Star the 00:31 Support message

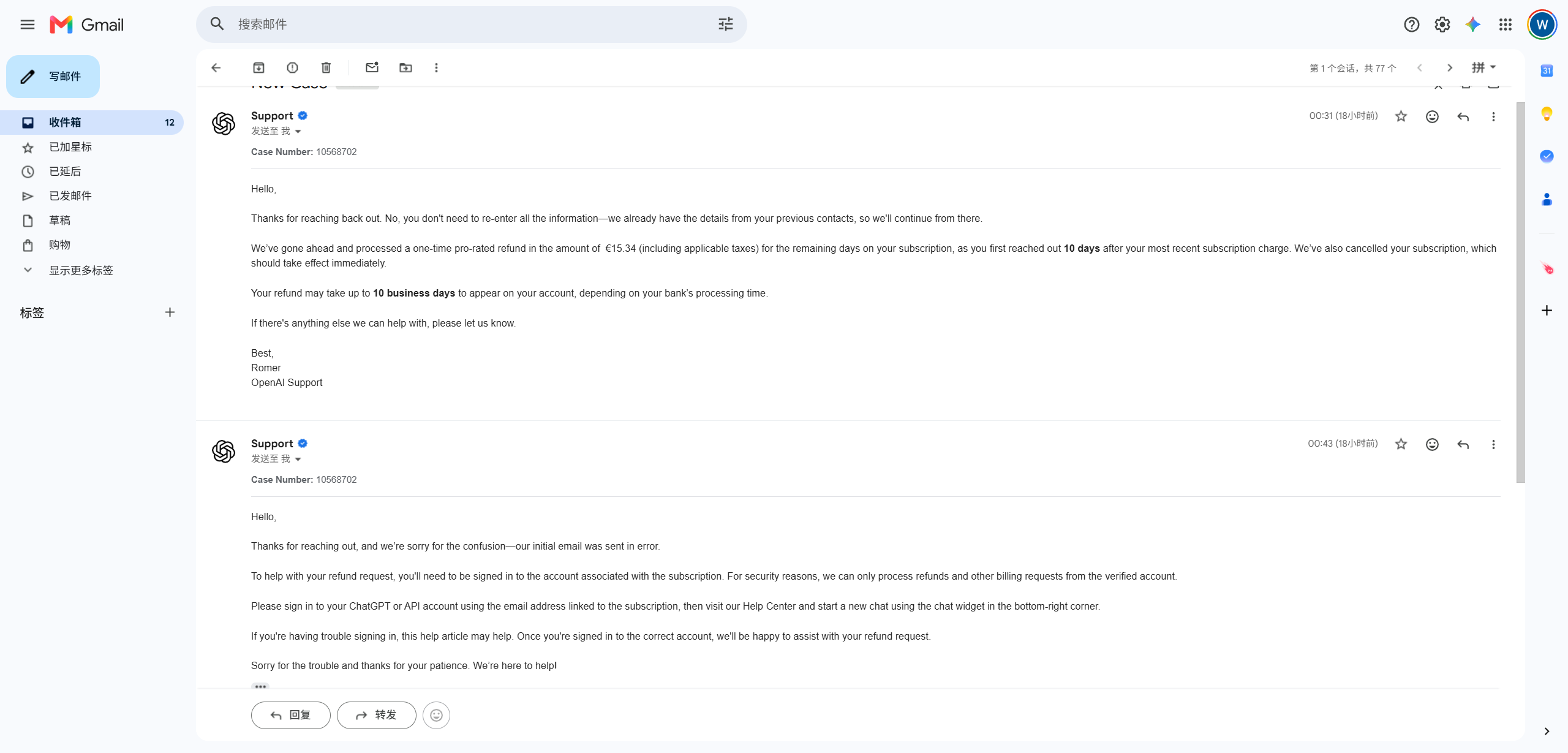(1401, 116)
